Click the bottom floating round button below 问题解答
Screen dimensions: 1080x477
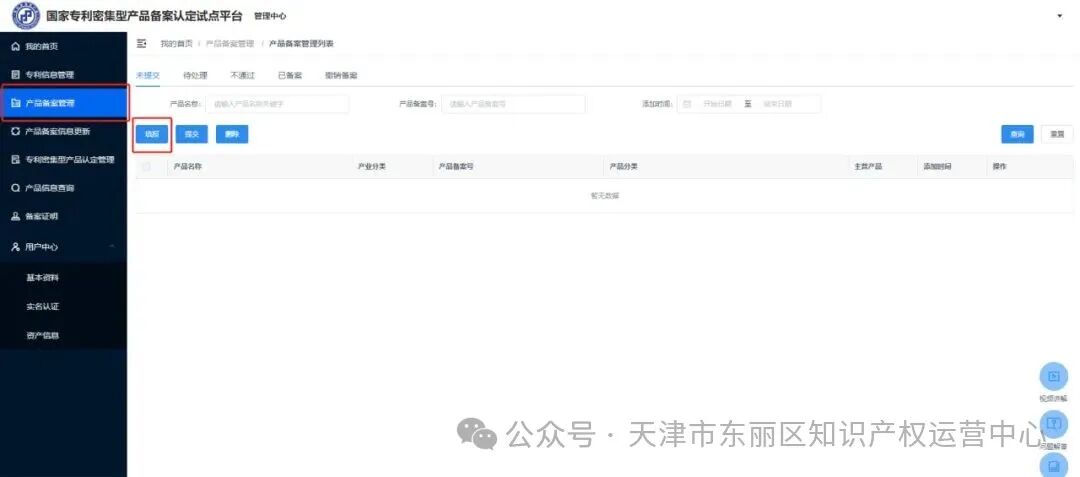pyautogui.click(x=1053, y=467)
